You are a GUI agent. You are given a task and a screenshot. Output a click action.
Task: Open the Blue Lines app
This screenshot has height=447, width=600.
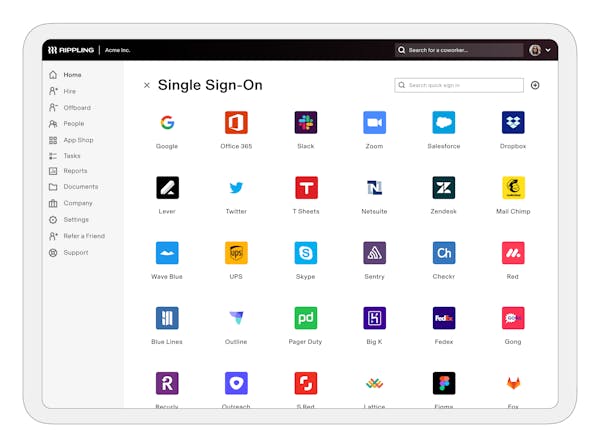point(167,318)
